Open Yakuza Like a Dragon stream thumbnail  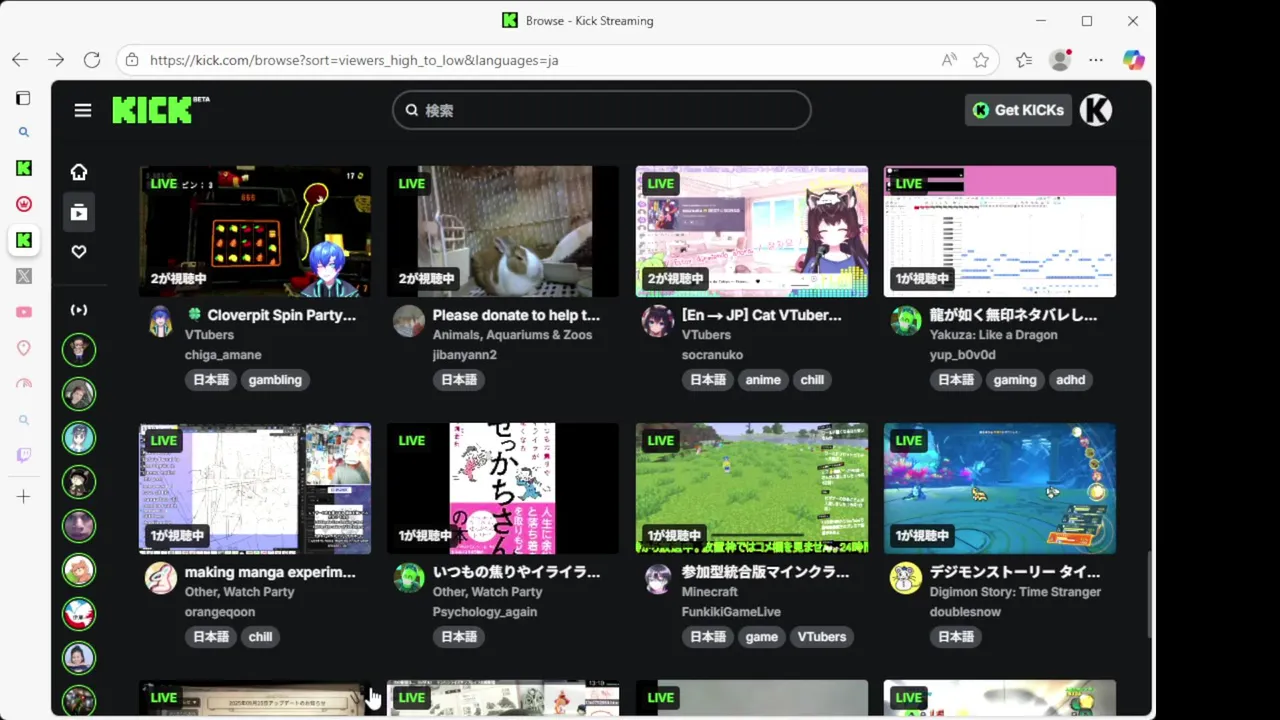(x=1000, y=231)
